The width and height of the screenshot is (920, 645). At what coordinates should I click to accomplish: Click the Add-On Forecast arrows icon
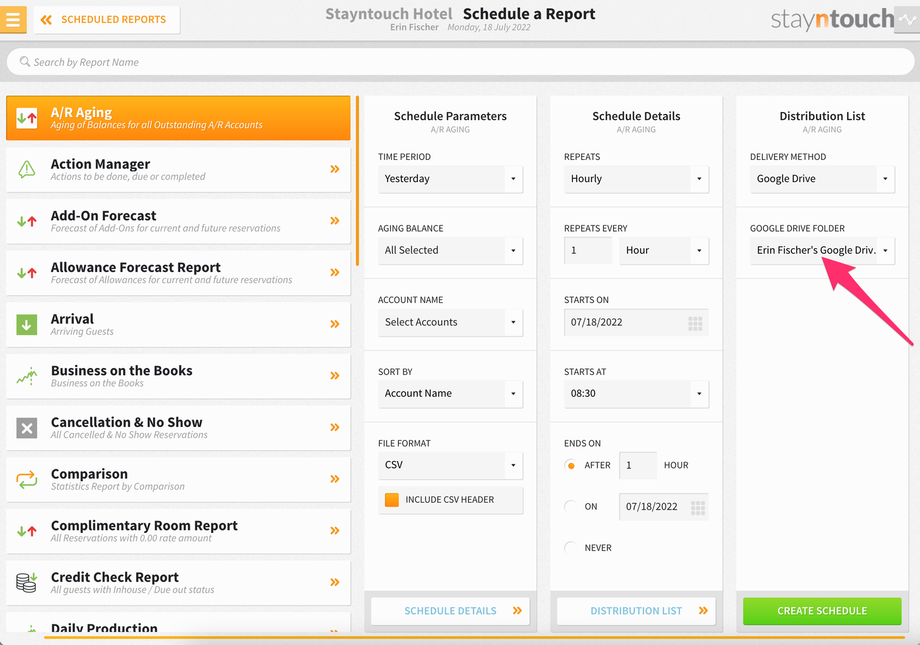click(x=27, y=221)
